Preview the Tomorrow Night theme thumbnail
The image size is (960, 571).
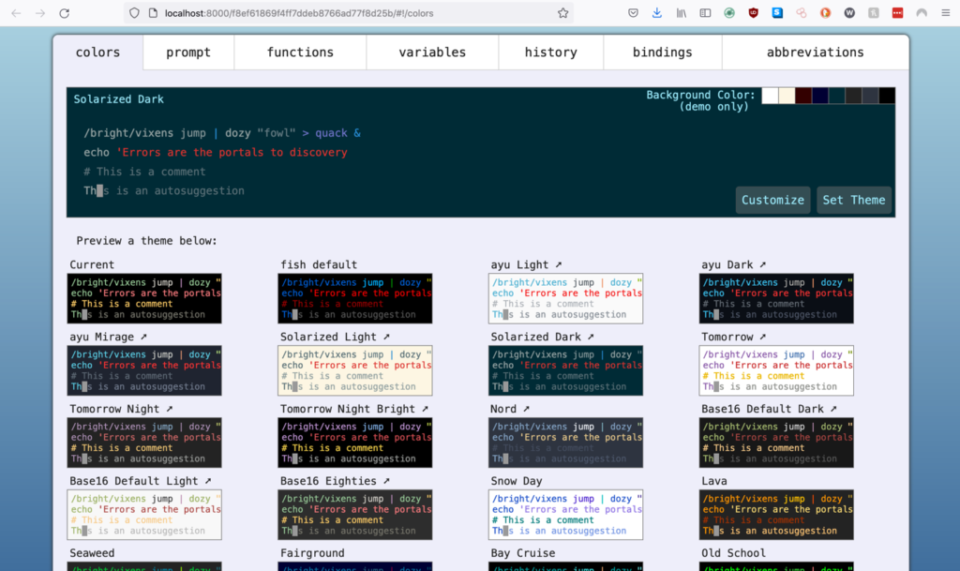click(x=144, y=443)
